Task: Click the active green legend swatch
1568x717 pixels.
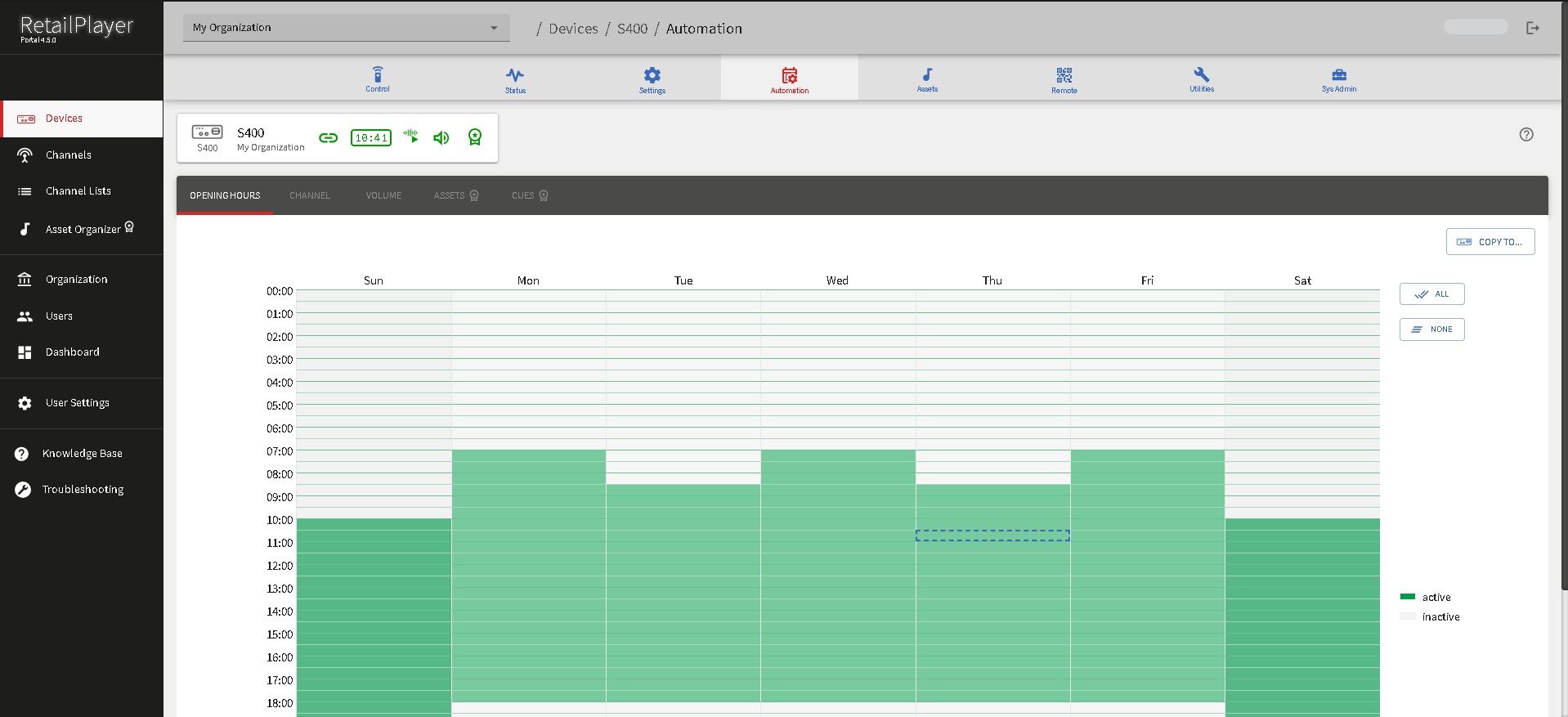Action: point(1407,597)
